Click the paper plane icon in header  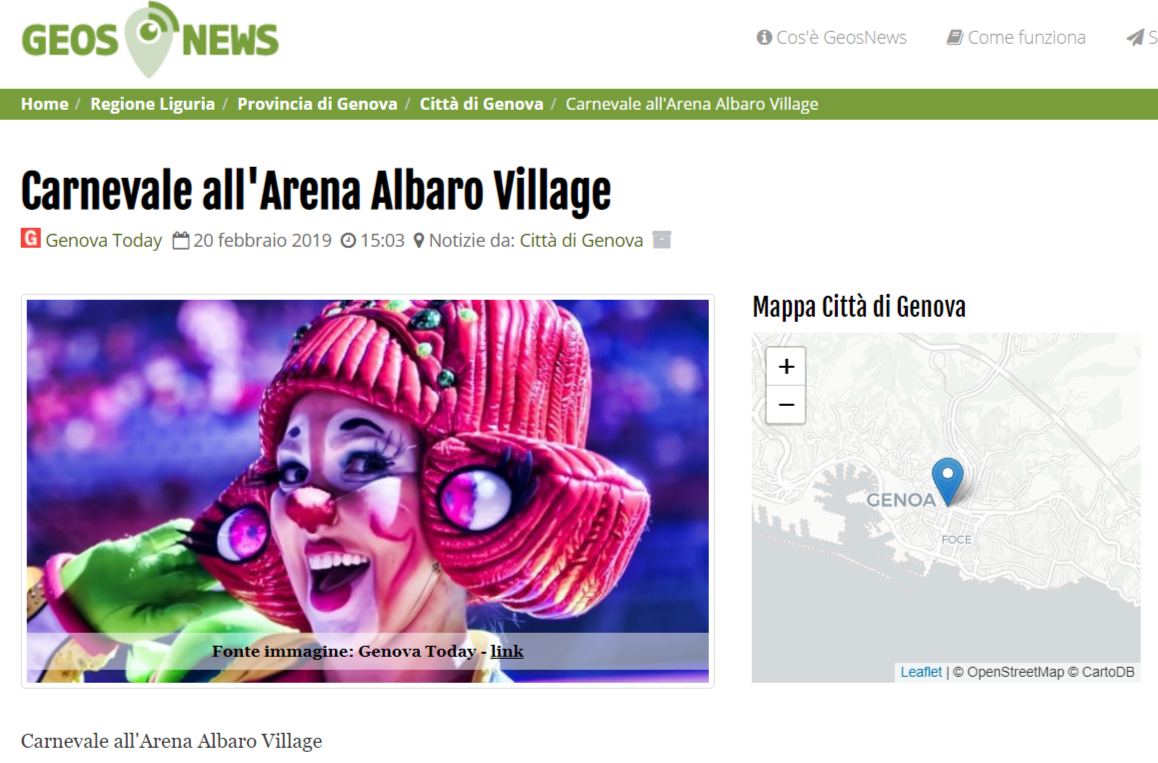[x=1134, y=38]
